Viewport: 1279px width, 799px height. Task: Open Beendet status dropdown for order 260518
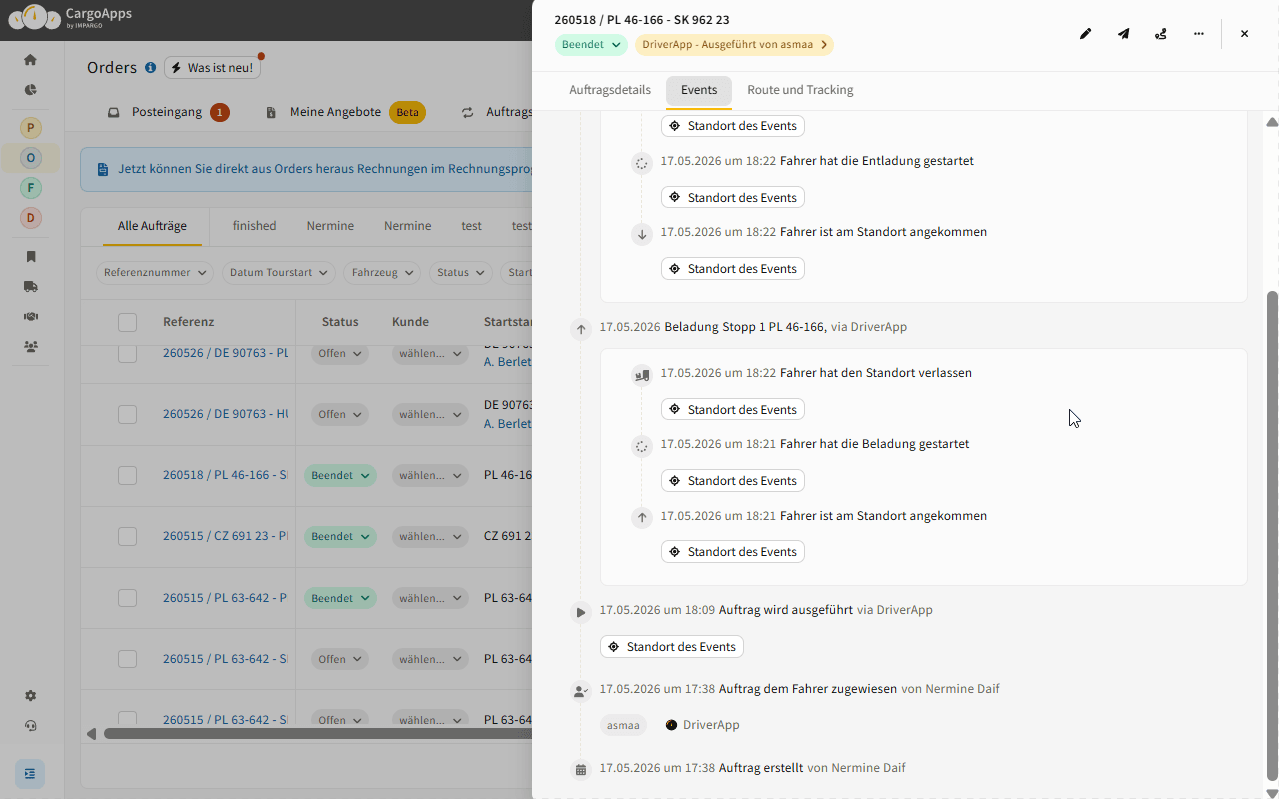pos(340,476)
